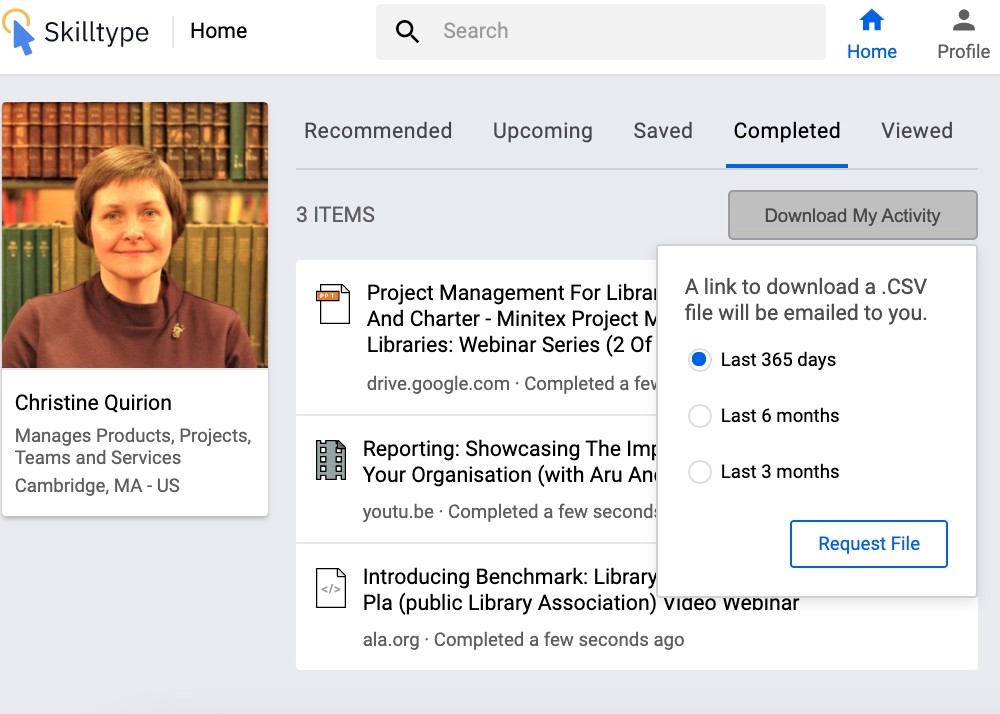
Task: Open the Profile person icon
Action: [x=963, y=20]
